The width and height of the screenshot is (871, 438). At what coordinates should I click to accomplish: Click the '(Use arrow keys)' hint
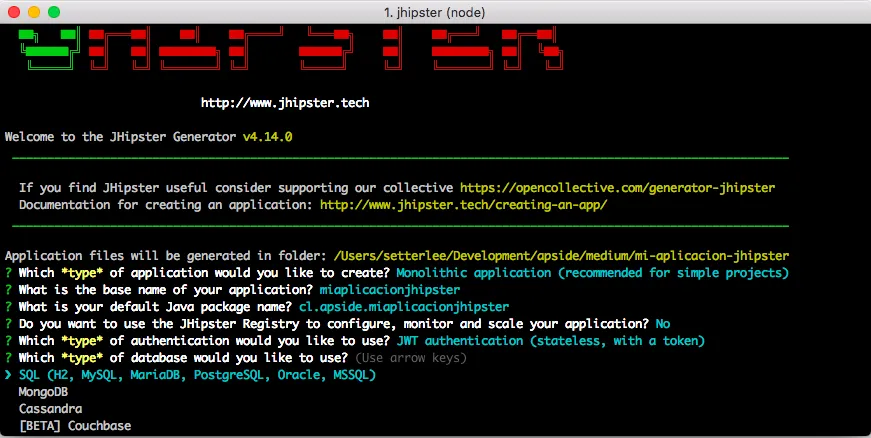(411, 358)
